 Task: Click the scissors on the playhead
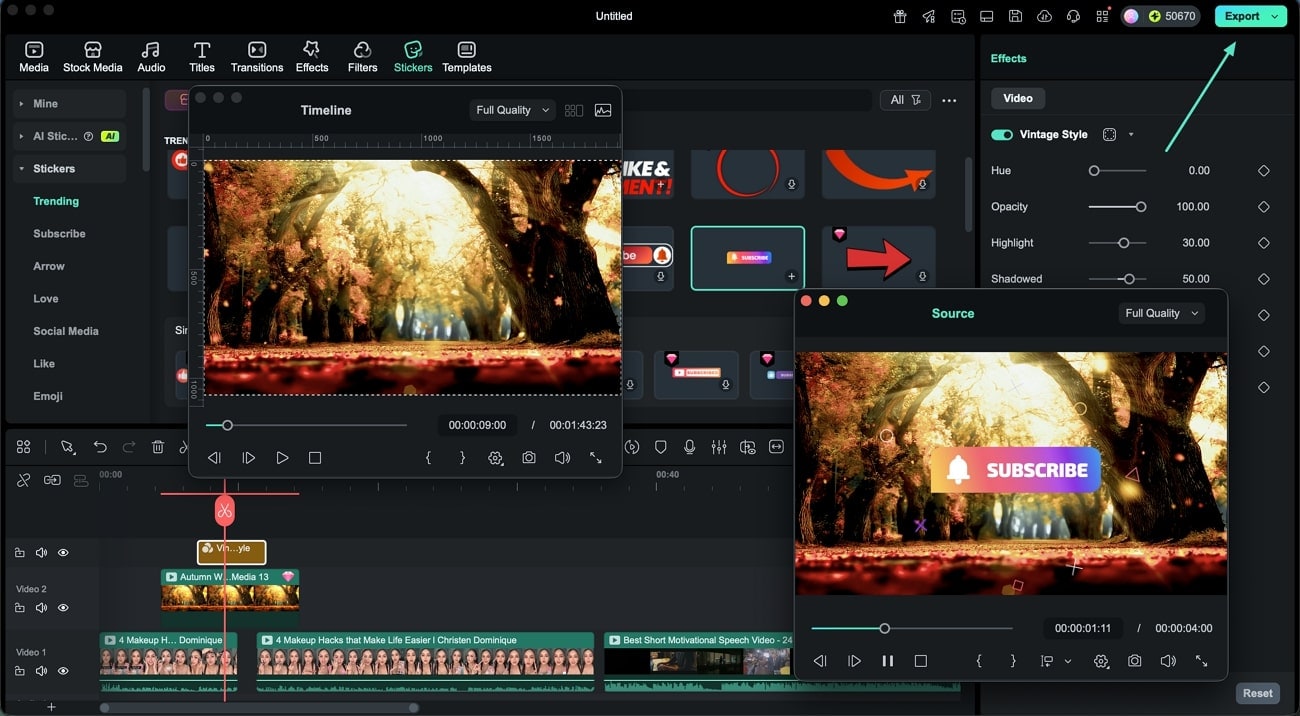(x=224, y=511)
